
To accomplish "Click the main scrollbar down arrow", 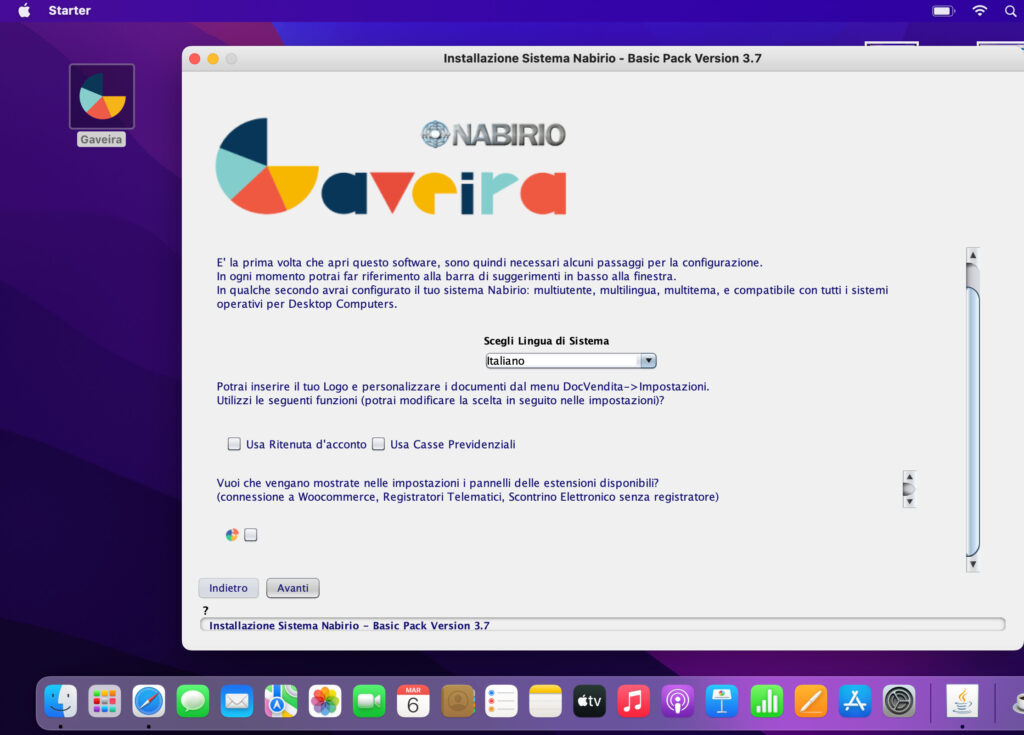I will (x=972, y=564).
